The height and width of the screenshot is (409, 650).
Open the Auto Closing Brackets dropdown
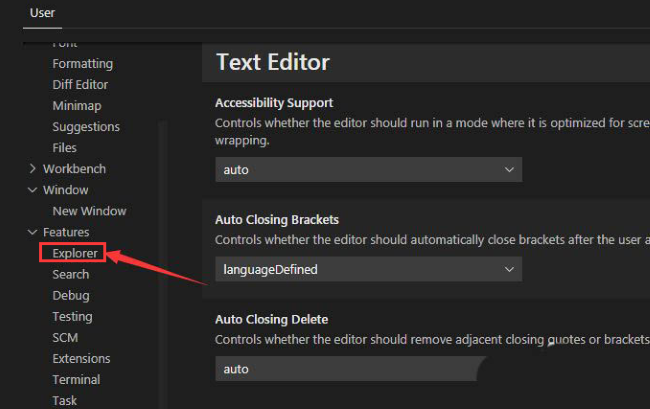pos(368,269)
